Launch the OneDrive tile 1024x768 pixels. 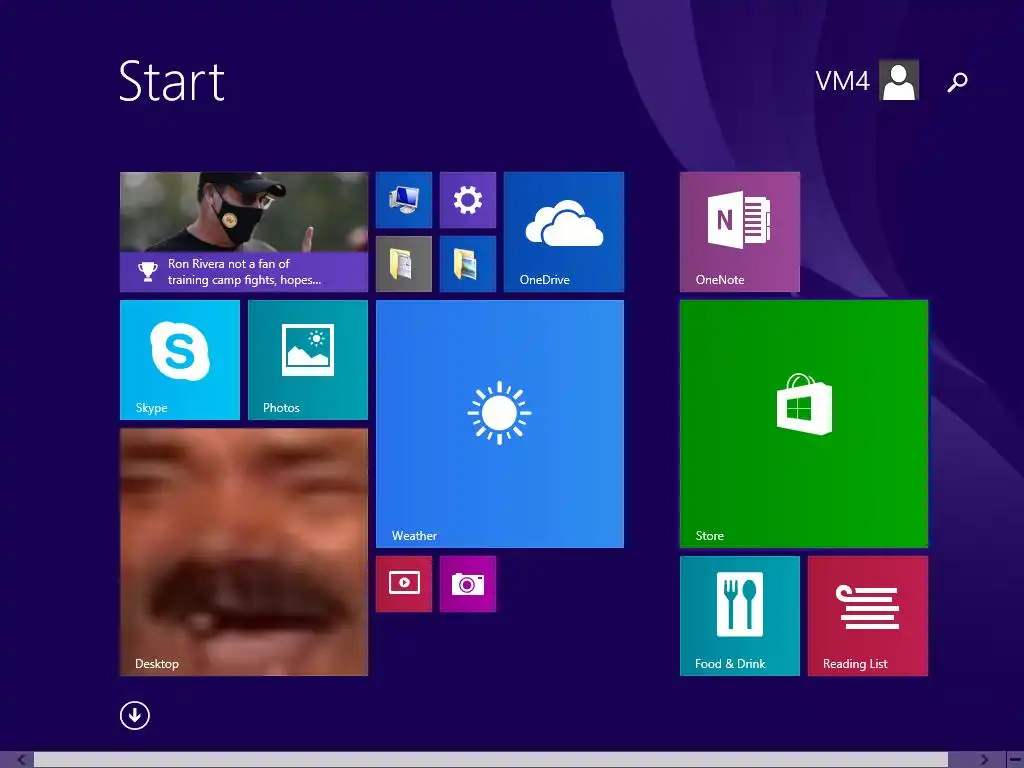564,232
